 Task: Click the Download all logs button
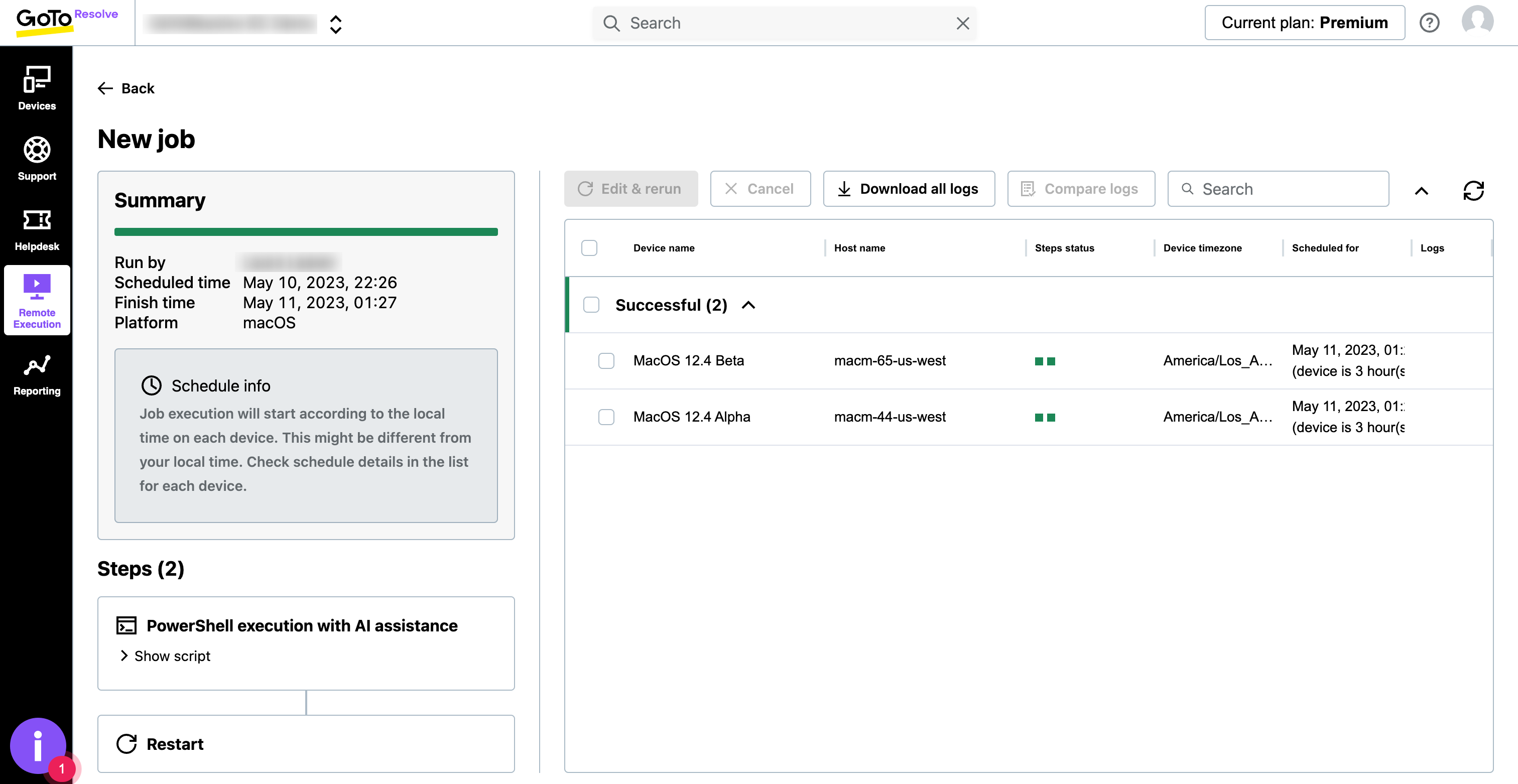pyautogui.click(x=909, y=189)
